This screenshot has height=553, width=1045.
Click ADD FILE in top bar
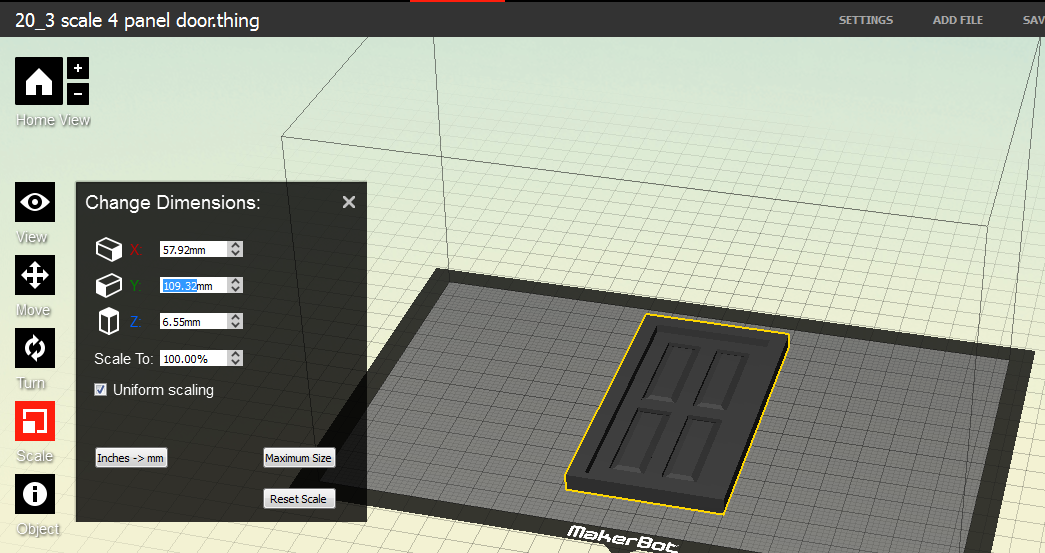pos(958,20)
